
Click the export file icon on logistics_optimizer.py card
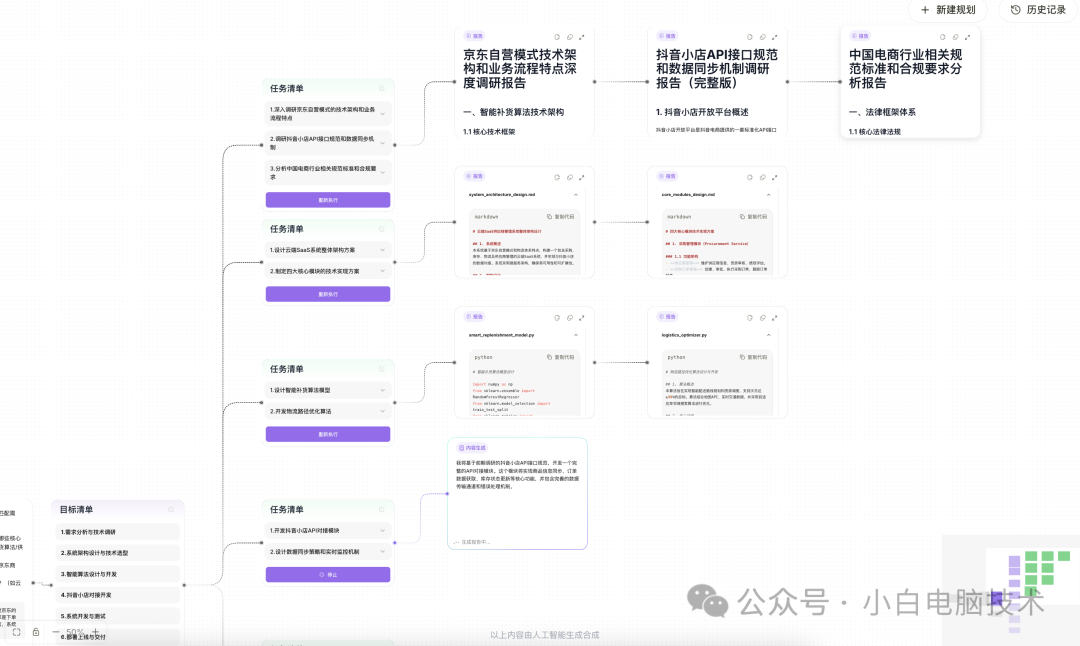pyautogui.click(x=750, y=318)
